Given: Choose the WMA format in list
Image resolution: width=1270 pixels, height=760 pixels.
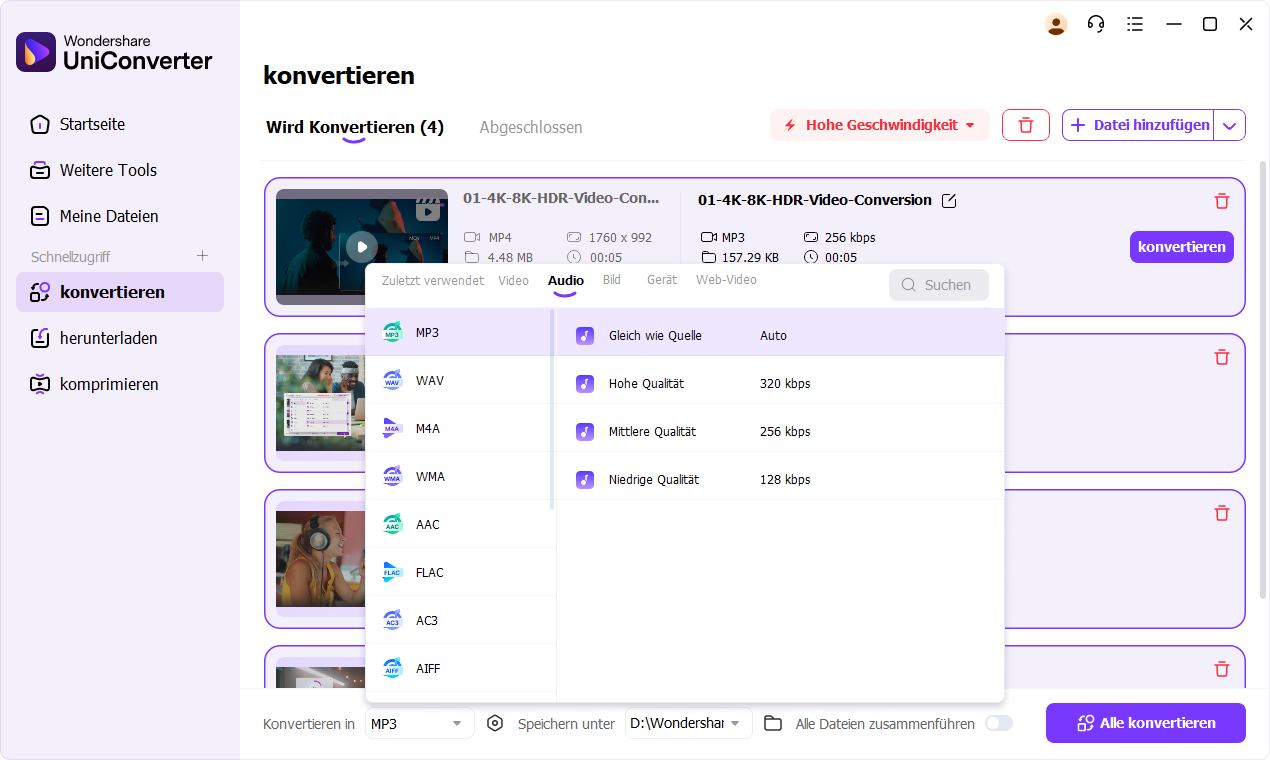Looking at the screenshot, I should [x=459, y=476].
